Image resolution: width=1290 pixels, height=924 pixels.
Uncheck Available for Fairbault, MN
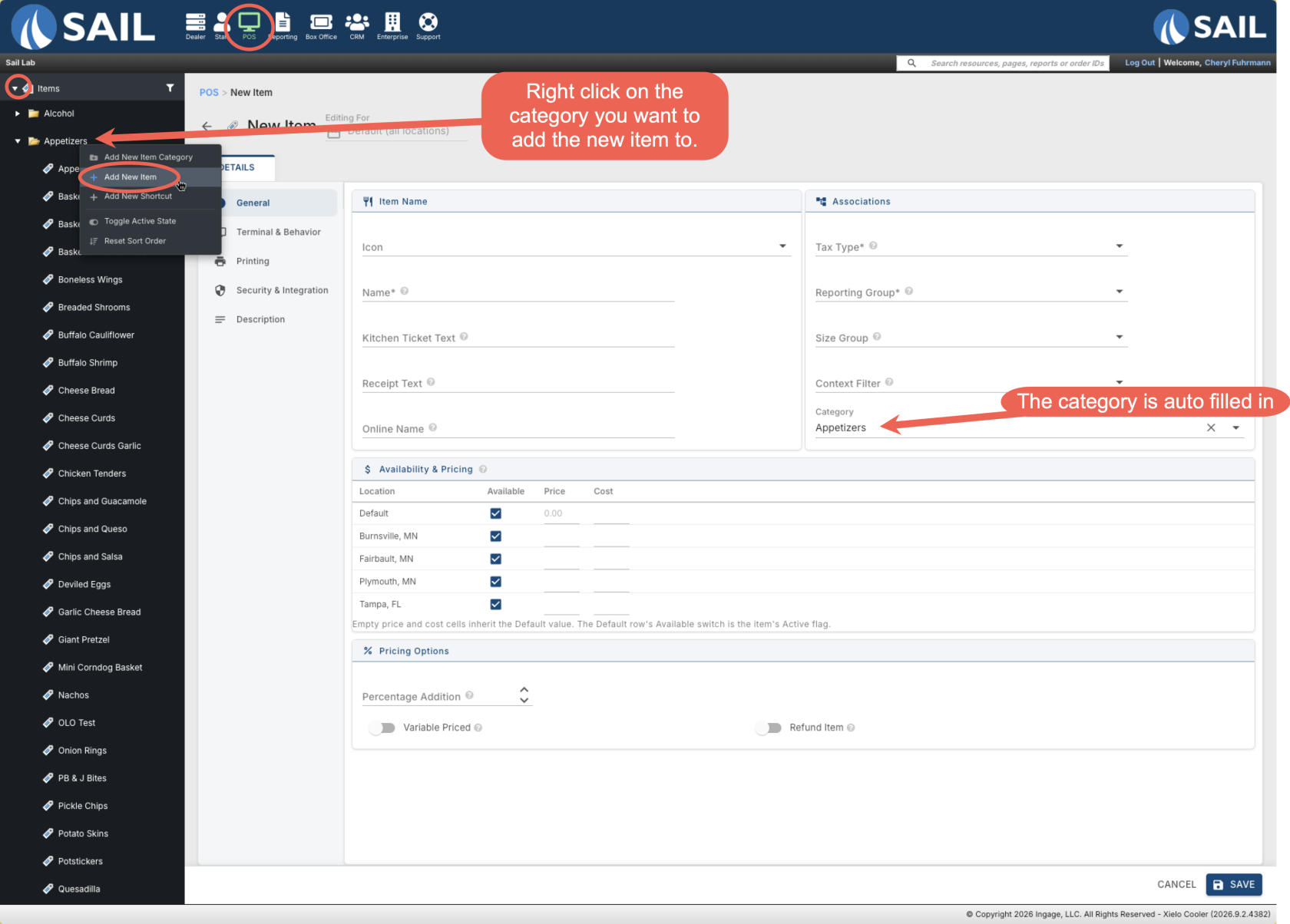(495, 559)
